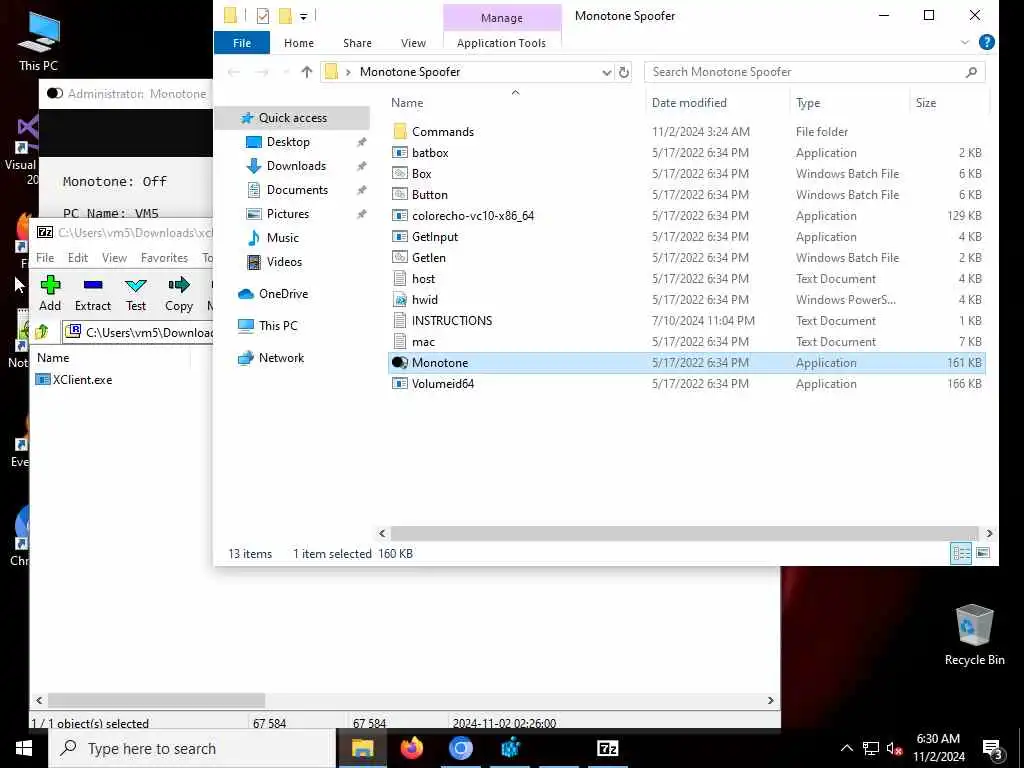Click the Explorer horizontal scrollbar

tap(684, 534)
